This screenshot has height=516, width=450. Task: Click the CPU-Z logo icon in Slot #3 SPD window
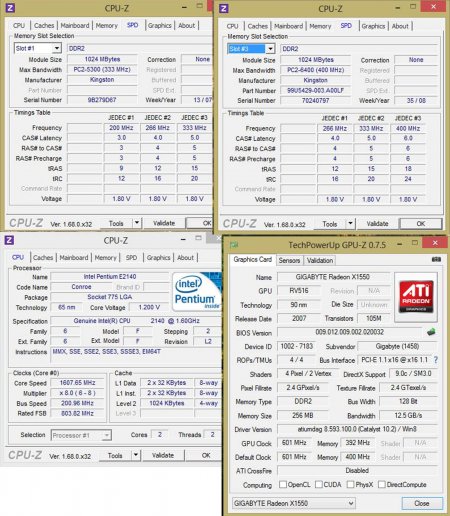coord(224,8)
